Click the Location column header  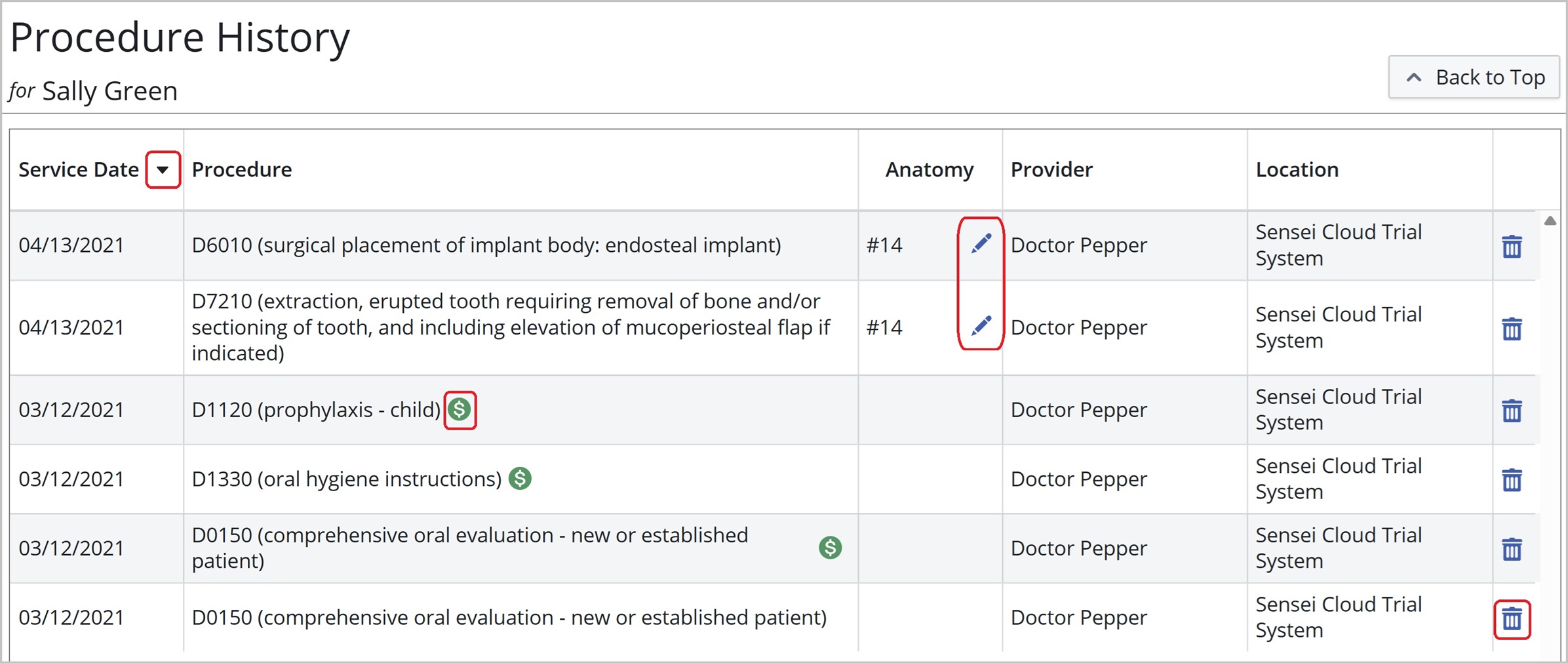1297,170
